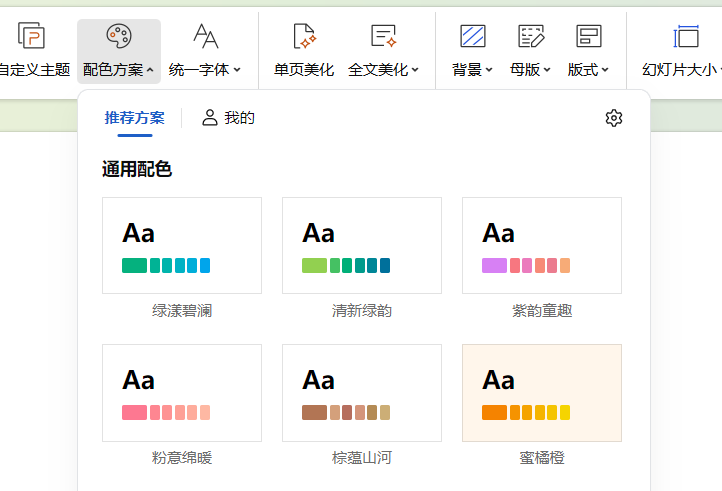Expand the 背景 dropdown arrow
Screen dimensions: 722x491
tap(489, 71)
